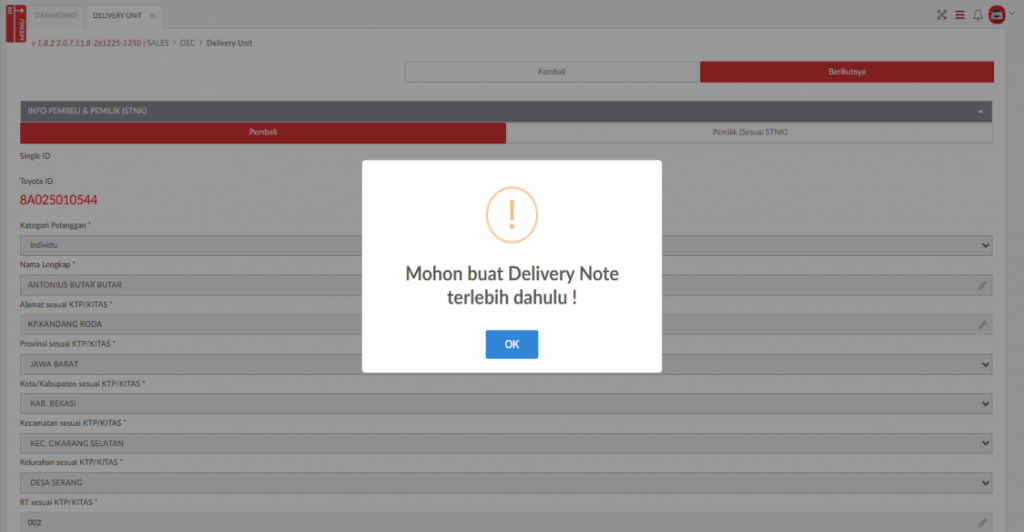Switch to the Dashboard tab
This screenshot has width=1024, height=532.
[56, 16]
